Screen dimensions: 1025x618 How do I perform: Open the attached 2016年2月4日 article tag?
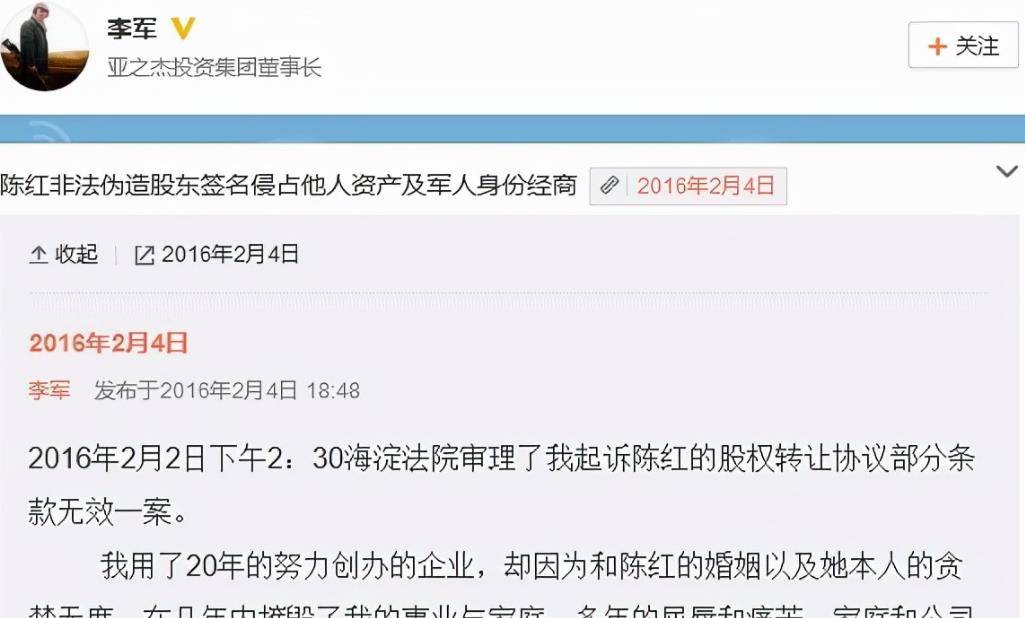pos(688,186)
